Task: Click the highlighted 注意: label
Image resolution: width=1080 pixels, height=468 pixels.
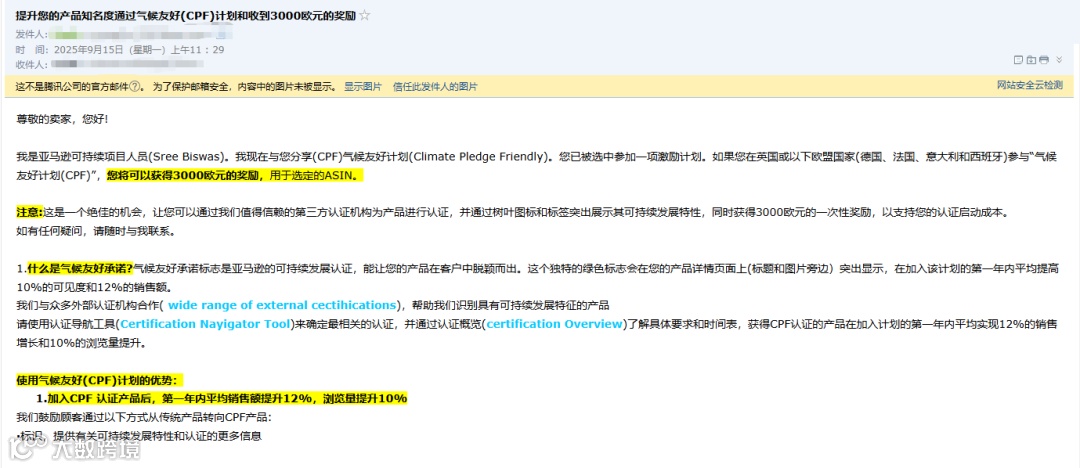Action: coord(30,212)
